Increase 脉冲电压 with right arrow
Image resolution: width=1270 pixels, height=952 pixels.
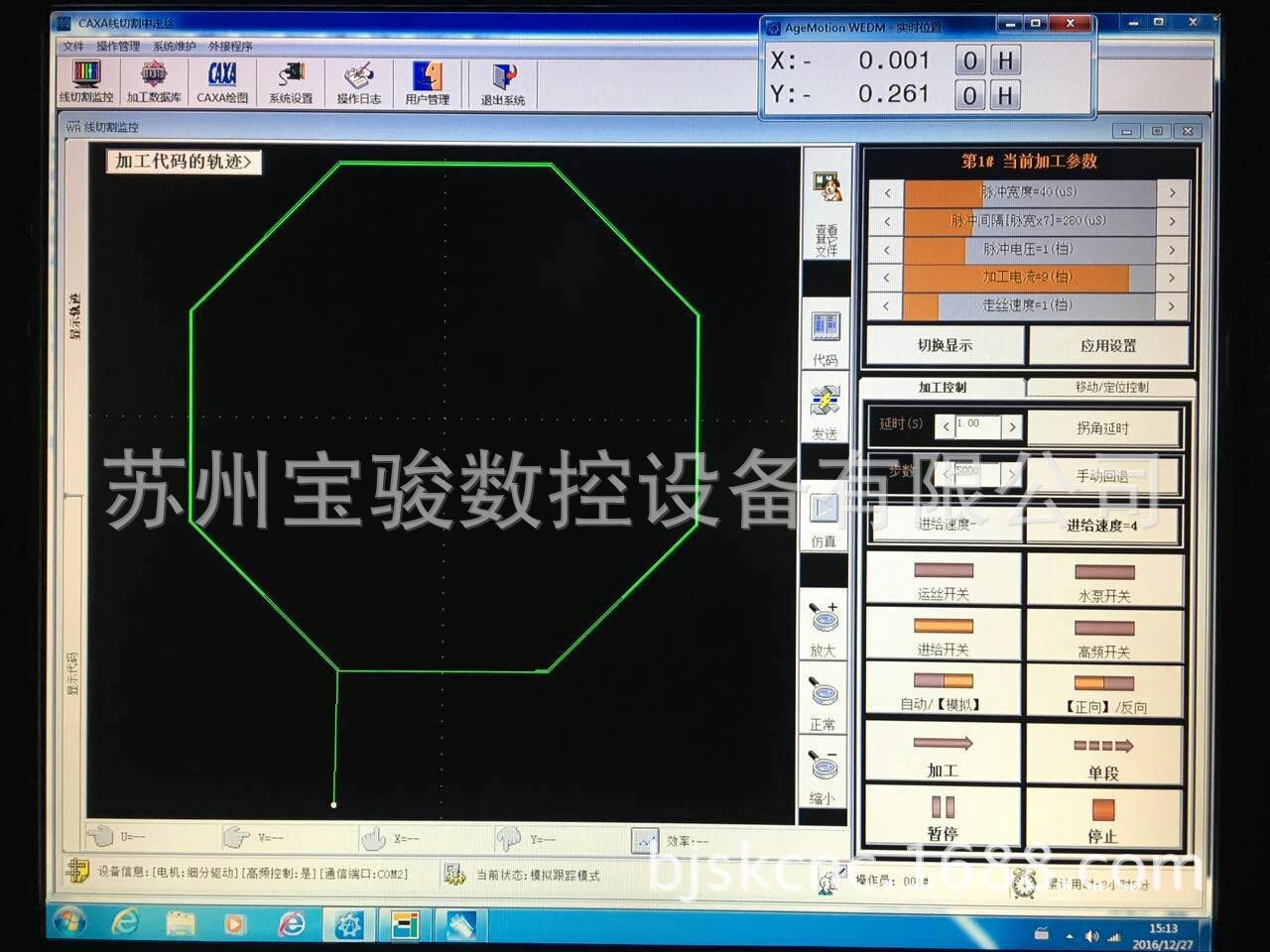coord(1172,250)
